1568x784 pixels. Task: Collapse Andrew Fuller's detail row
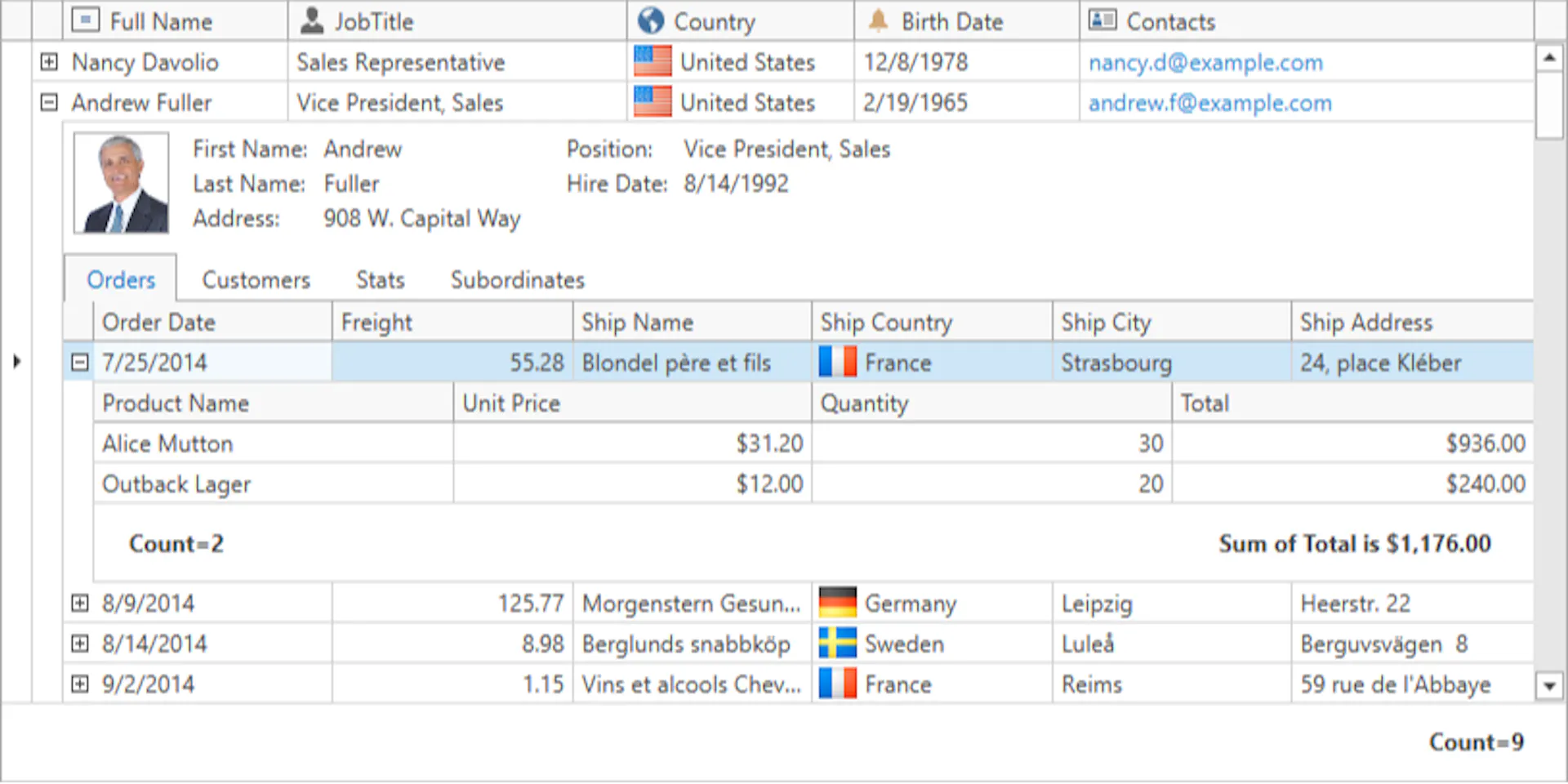(x=49, y=103)
